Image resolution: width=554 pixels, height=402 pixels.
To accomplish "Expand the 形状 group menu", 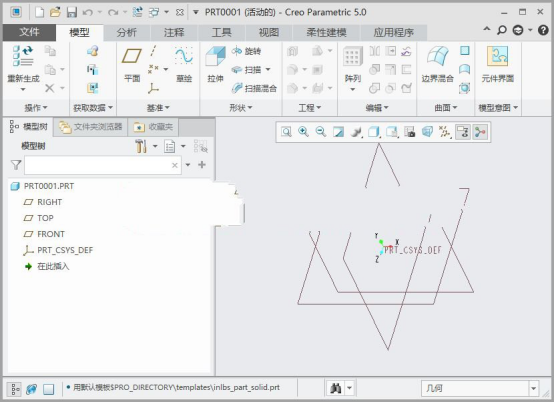I will [241, 107].
